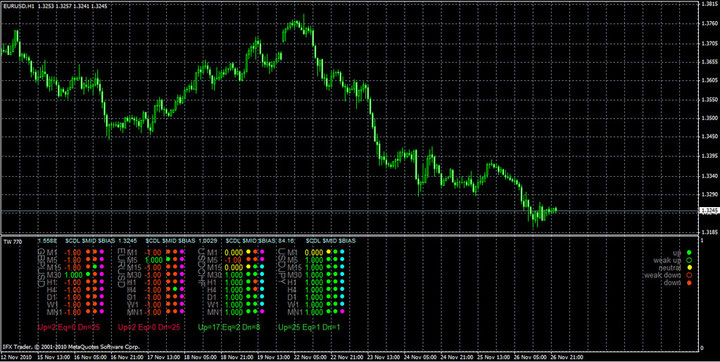The height and width of the screenshot is (362, 720).
Task: Click the USDJPY summary 'Up=25 Eq=1 Dn=1'
Action: (309, 327)
